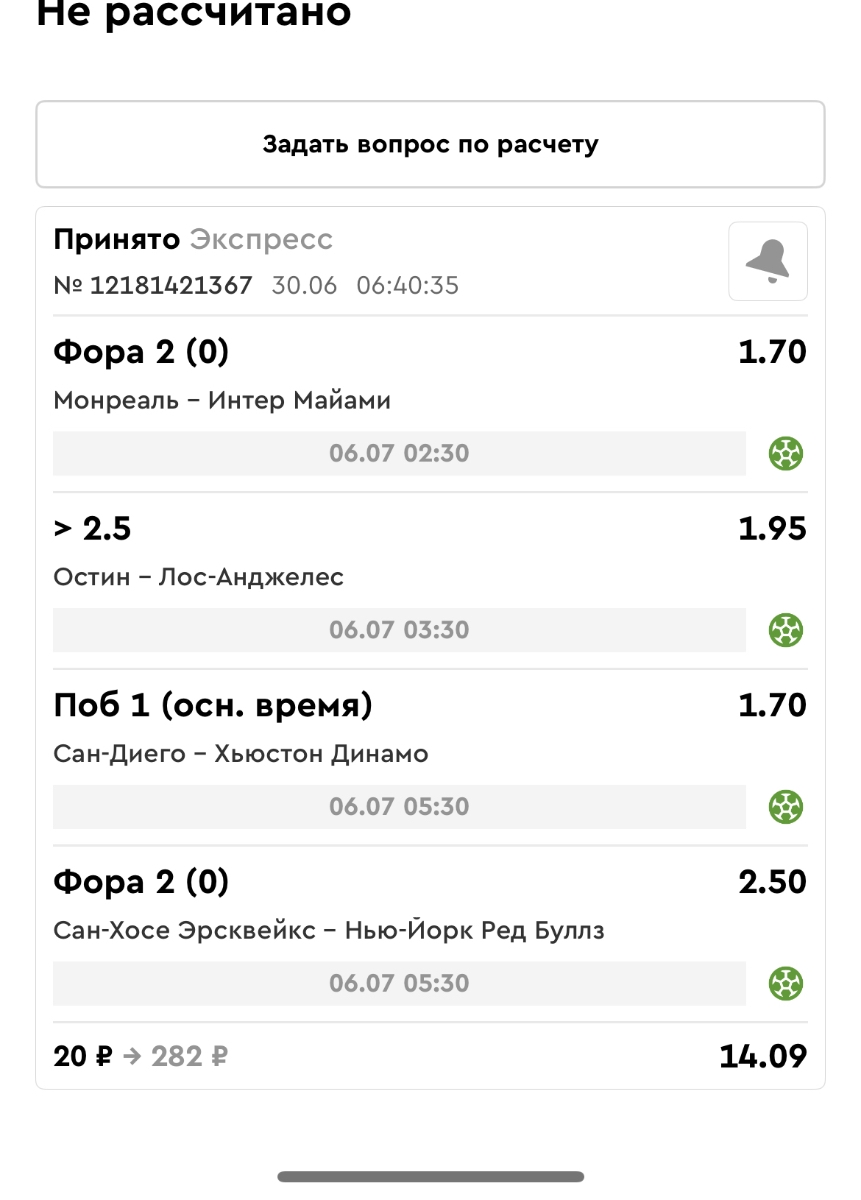Open Сан-Хосе Эрсквейкс – Нью-Йорк Ред Буллз match
The width and height of the screenshot is (861, 1200).
coord(328,931)
